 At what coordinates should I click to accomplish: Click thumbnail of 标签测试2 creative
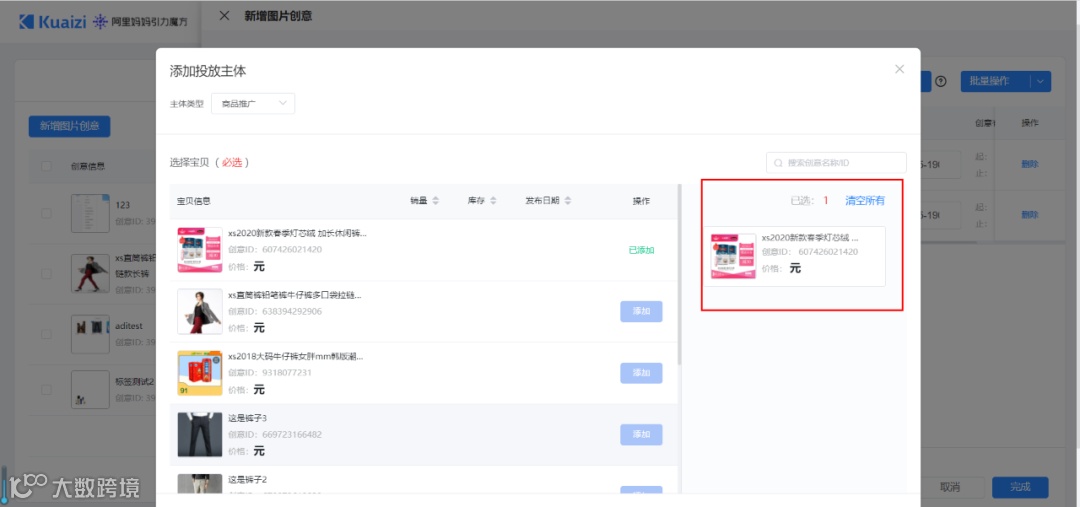click(x=90, y=389)
